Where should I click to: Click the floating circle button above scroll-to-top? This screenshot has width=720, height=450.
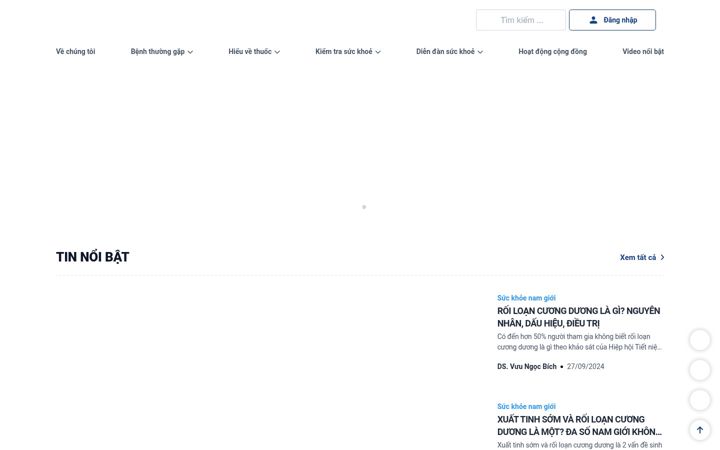click(x=700, y=400)
